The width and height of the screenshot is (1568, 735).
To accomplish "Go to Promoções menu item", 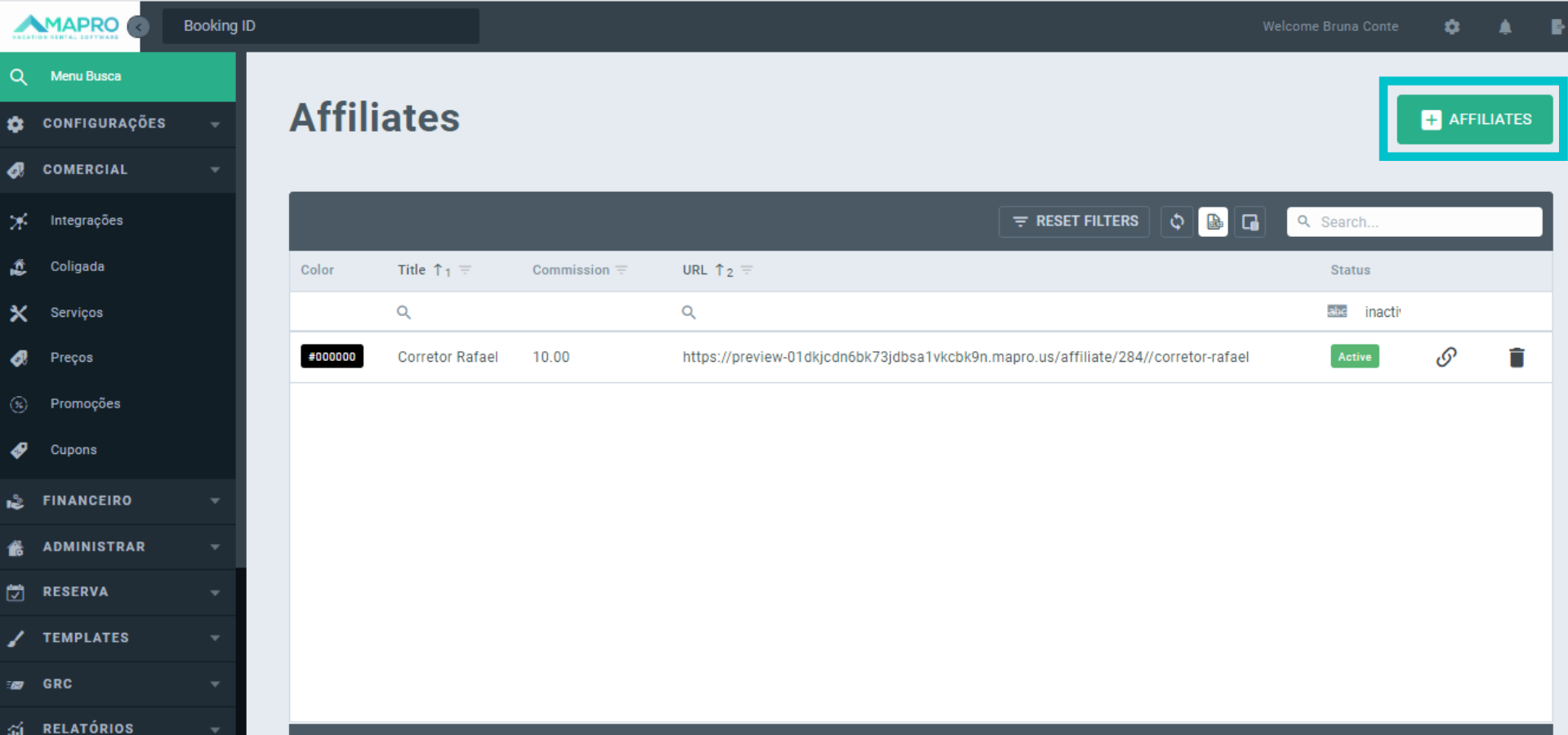I will (85, 403).
